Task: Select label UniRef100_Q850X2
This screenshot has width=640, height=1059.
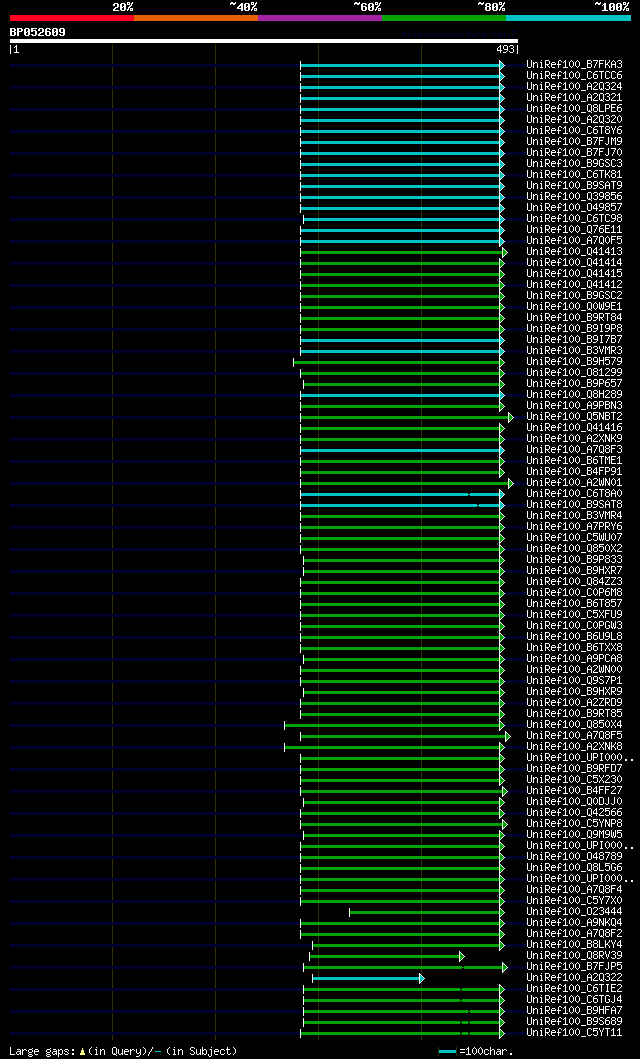Action: [575, 548]
